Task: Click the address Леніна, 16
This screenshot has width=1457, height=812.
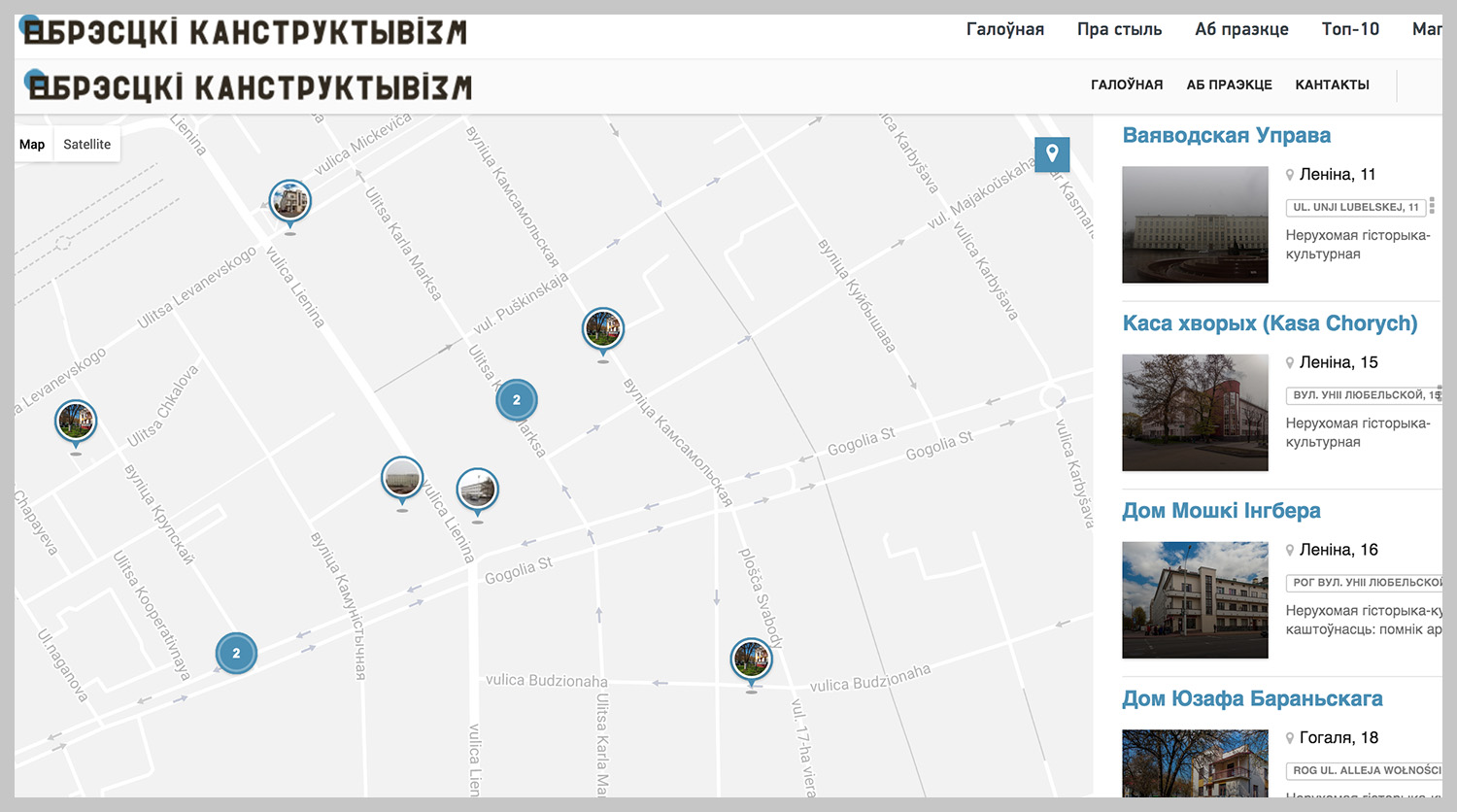Action: point(1338,550)
